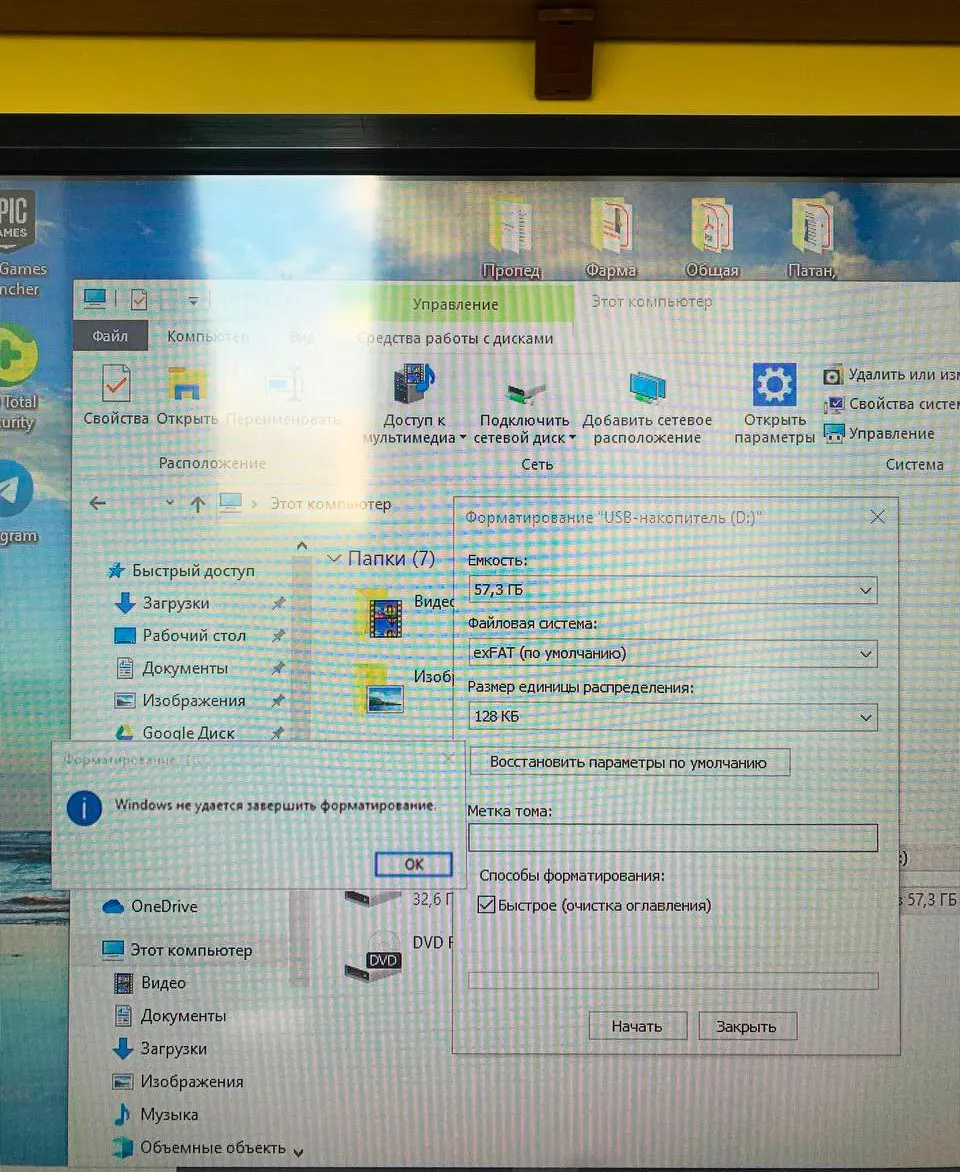This screenshot has width=960, height=1172.
Task: Select pinned Загрузки under Быстрый доступ
Action: coord(176,602)
